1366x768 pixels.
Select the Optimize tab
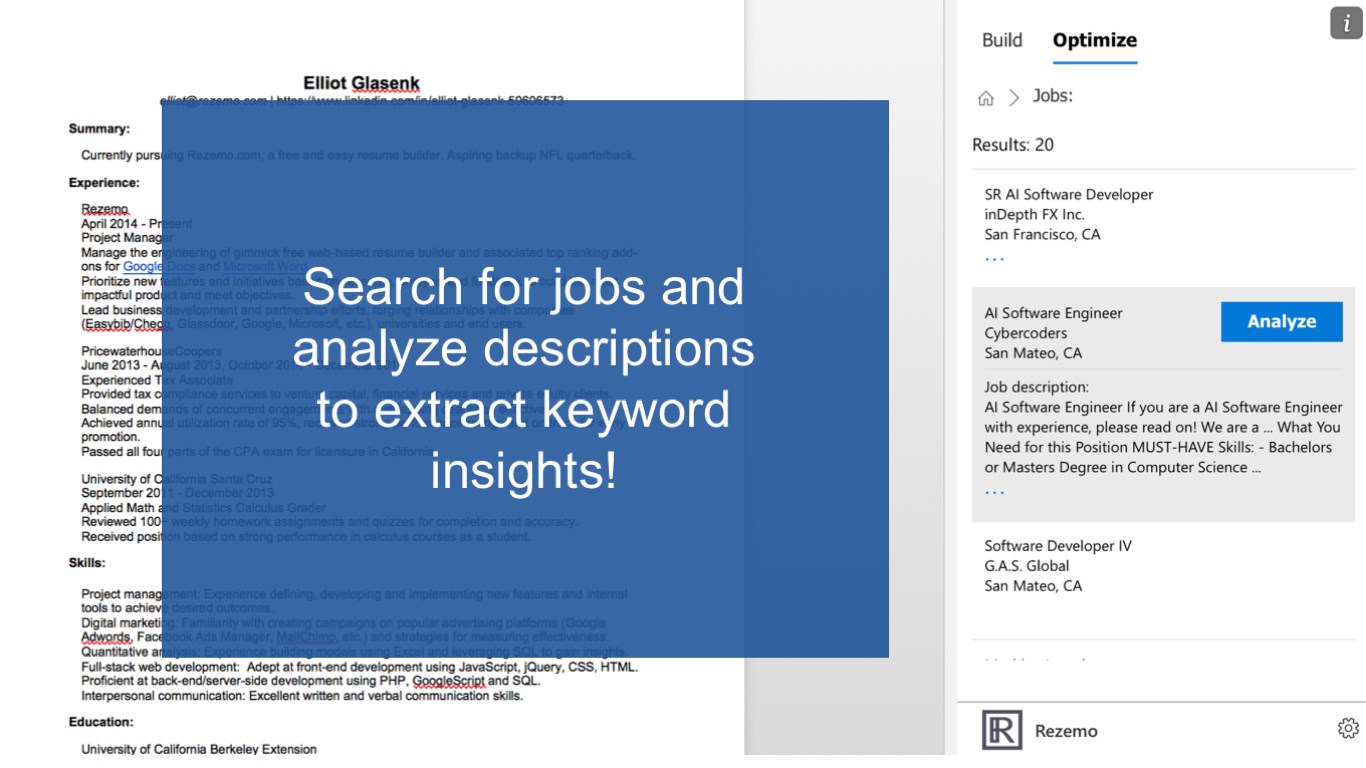[x=1095, y=40]
